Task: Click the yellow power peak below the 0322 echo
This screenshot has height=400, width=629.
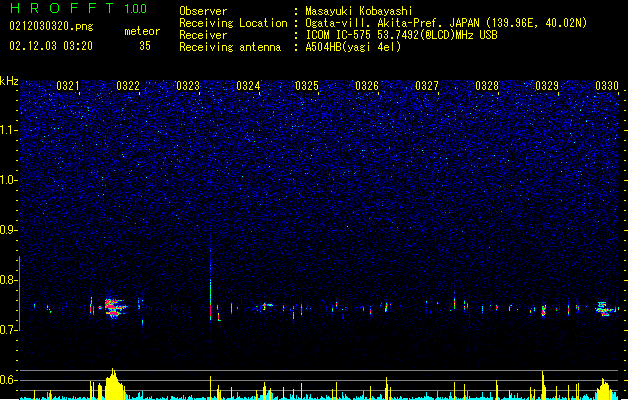Action: [x=114, y=384]
